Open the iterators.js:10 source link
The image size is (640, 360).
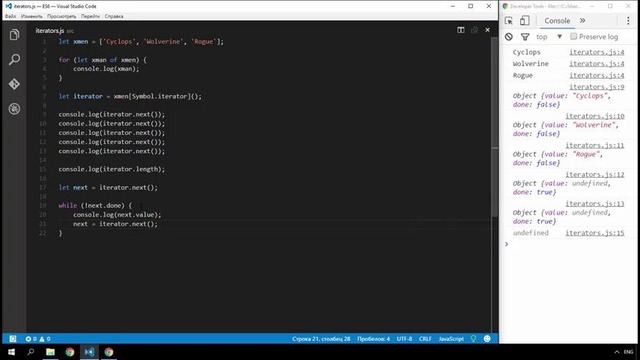pos(595,116)
